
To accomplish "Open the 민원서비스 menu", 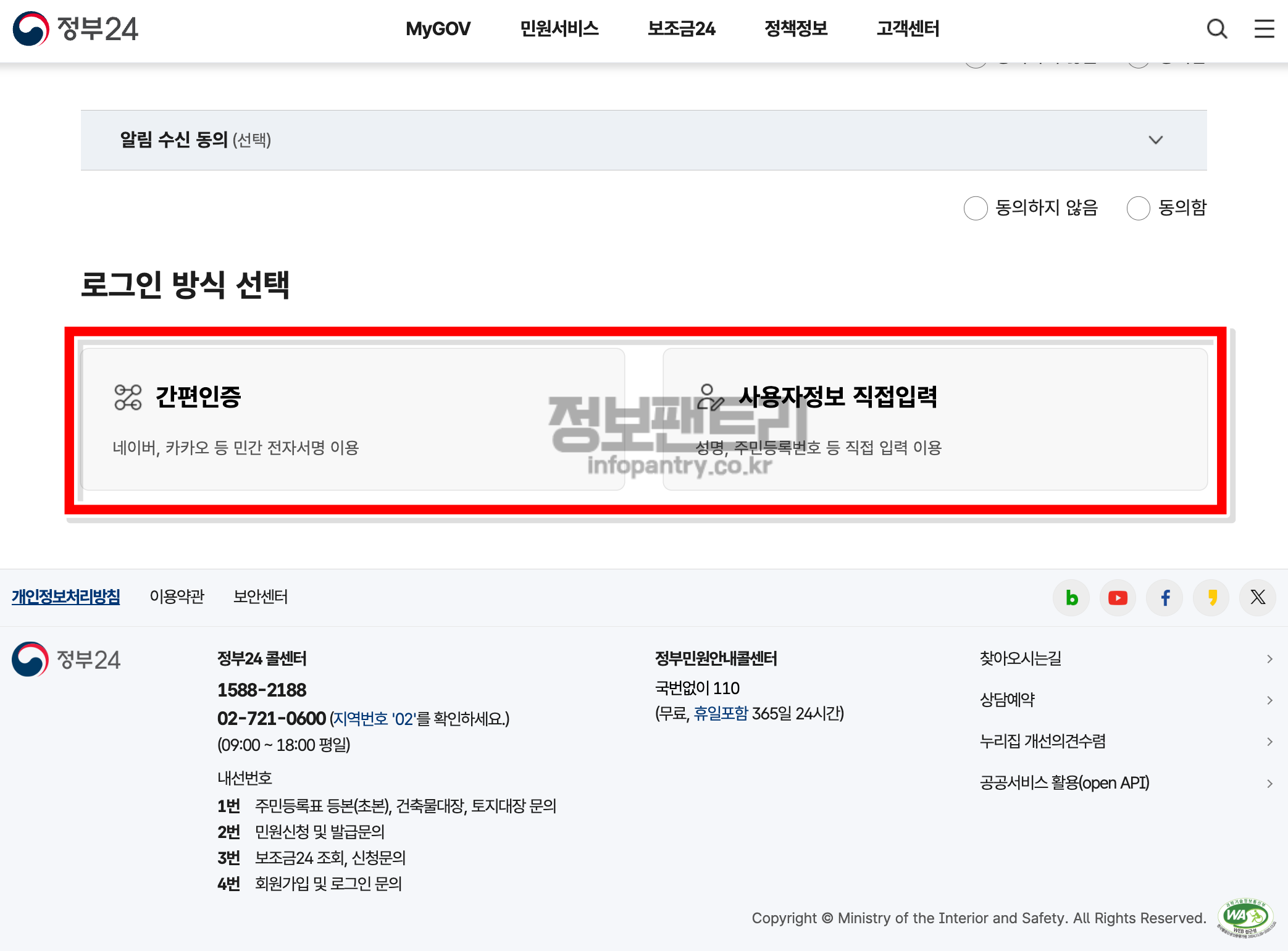I will 559,29.
